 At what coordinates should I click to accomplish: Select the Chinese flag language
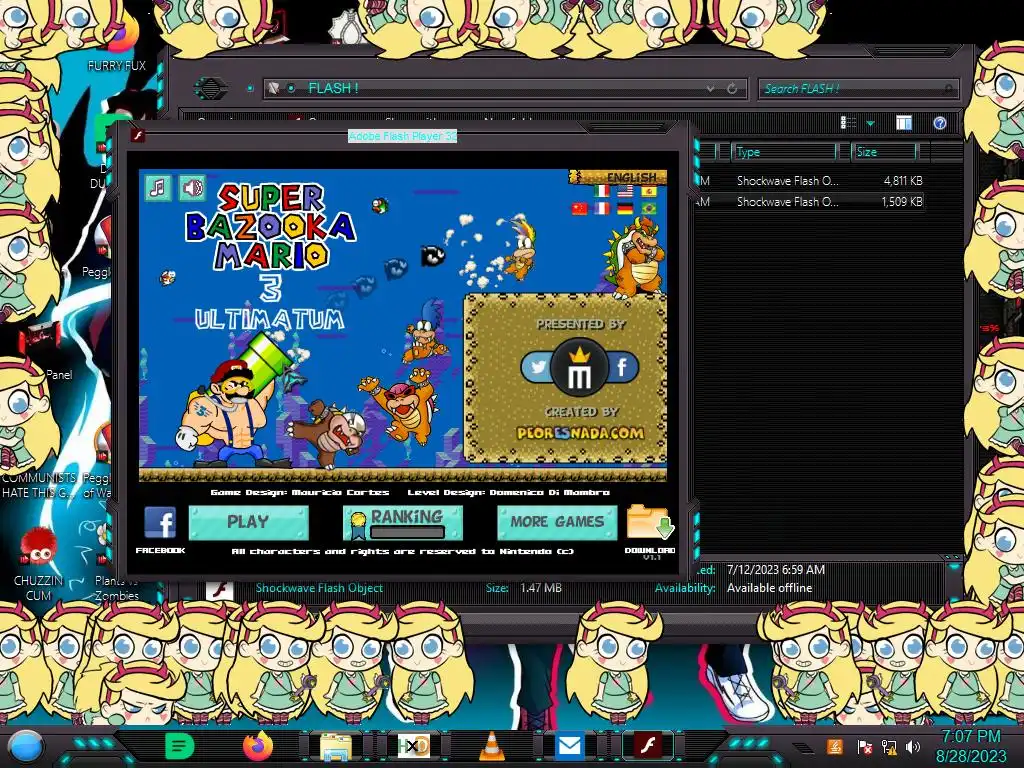579,208
